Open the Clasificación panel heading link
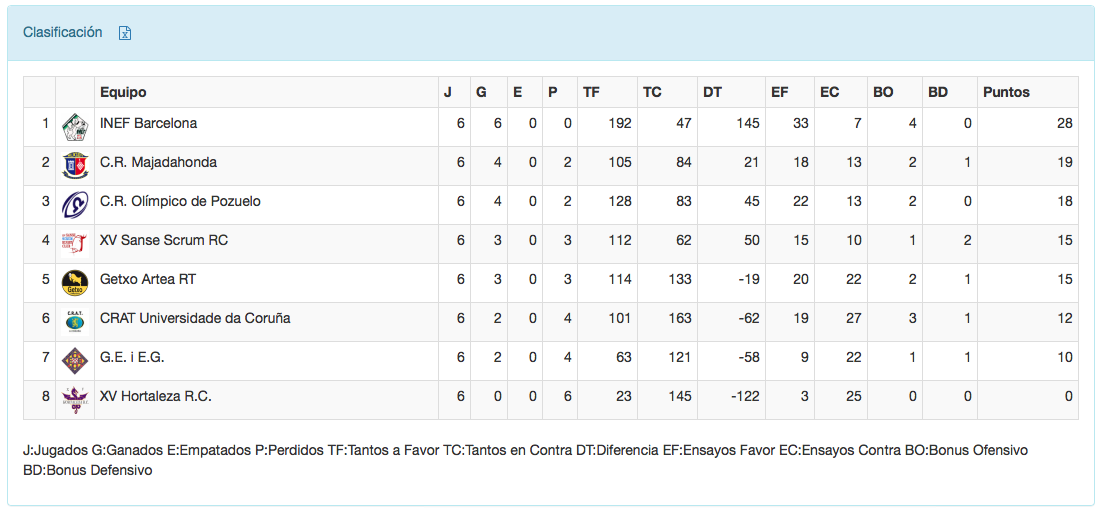This screenshot has height=515, width=1101. tap(62, 32)
